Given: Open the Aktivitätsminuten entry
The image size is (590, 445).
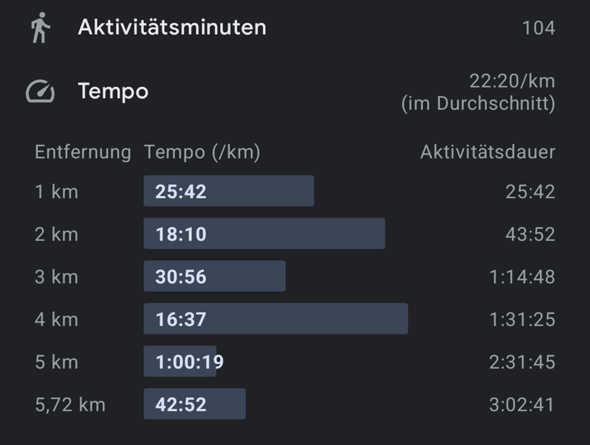Looking at the screenshot, I should coord(172,27).
